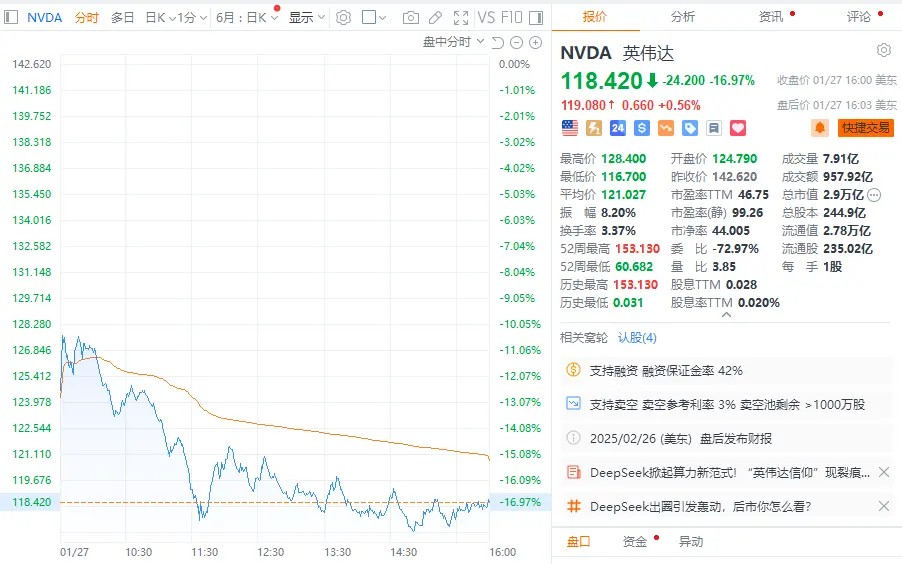902x564 pixels.
Task: Click 支持融资 margin rate 42% row
Action: click(x=727, y=370)
